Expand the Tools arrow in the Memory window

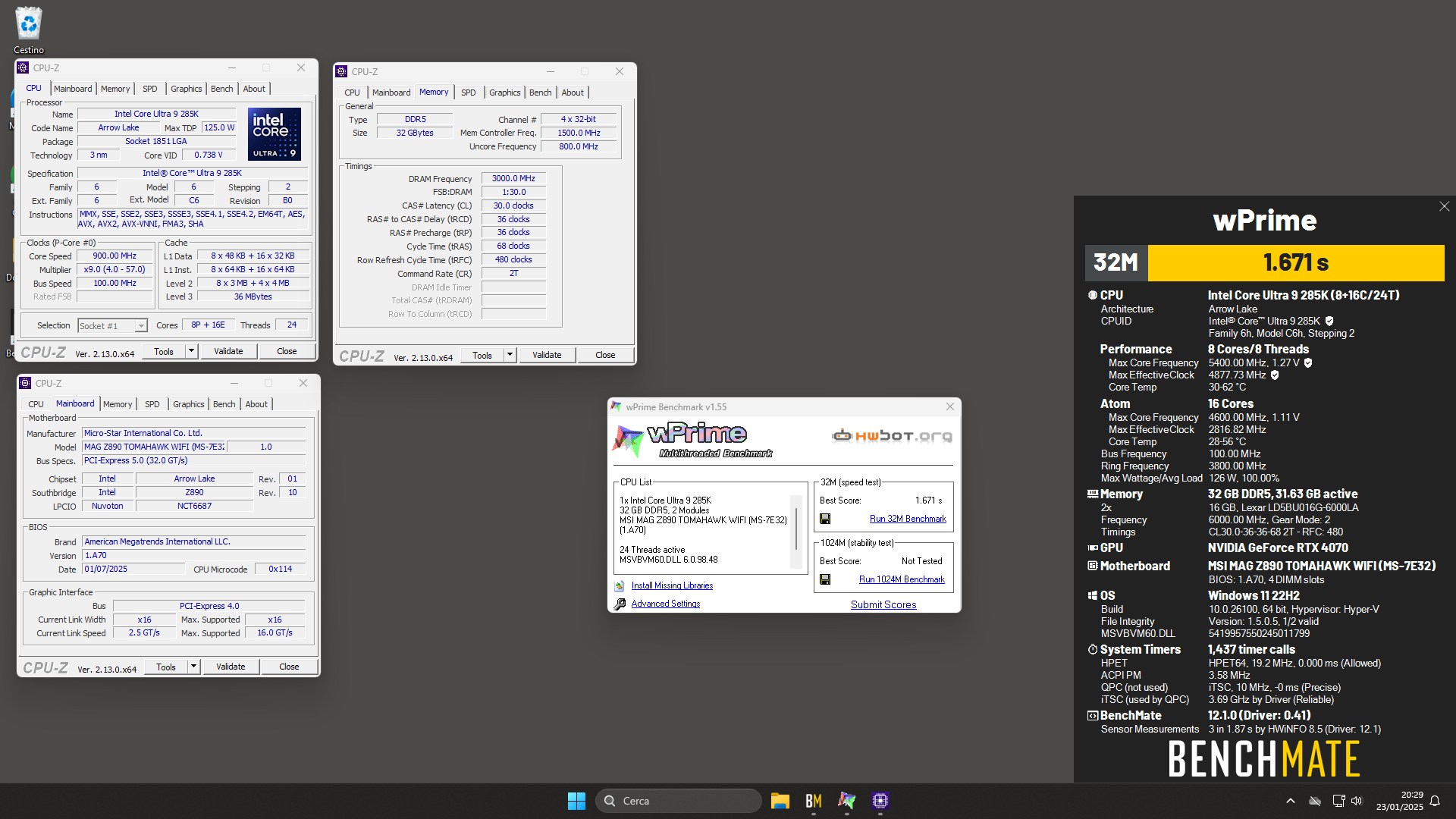(510, 355)
